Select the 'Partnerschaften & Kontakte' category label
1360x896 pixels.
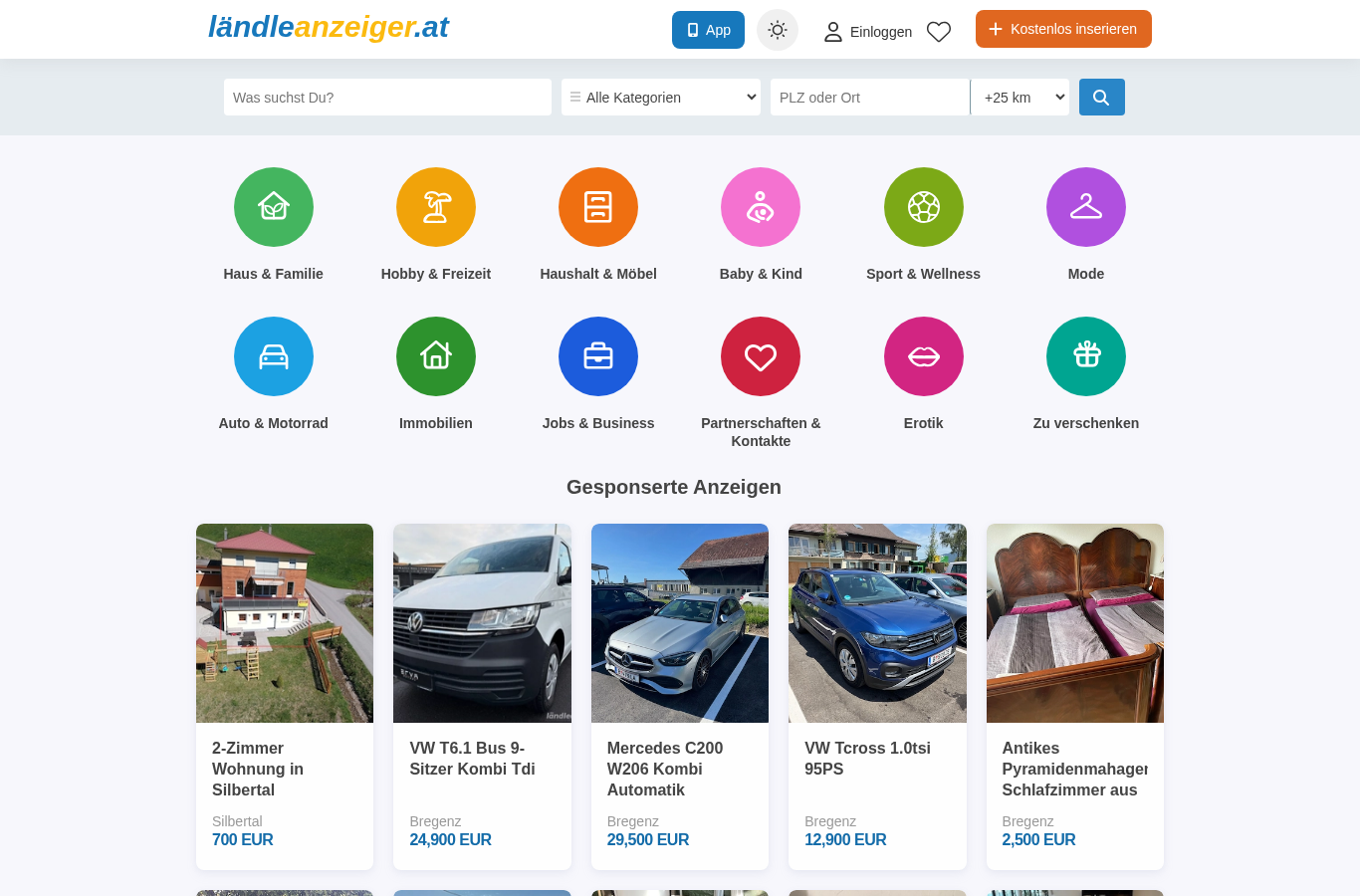click(x=761, y=432)
